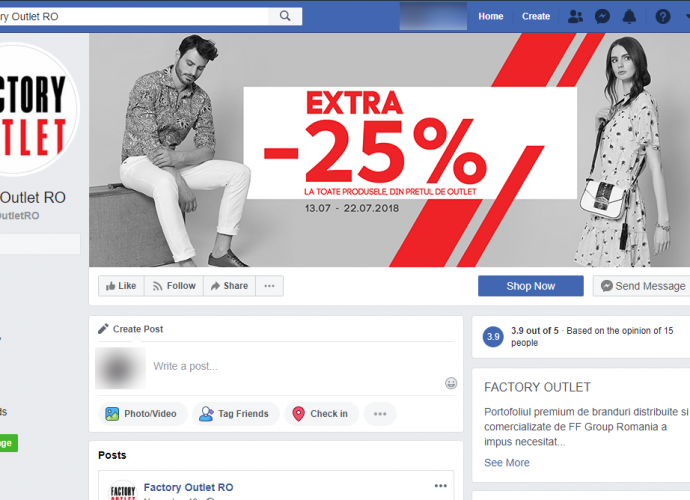Share the Factory Outlet page
The width and height of the screenshot is (690, 500).
pos(229,286)
